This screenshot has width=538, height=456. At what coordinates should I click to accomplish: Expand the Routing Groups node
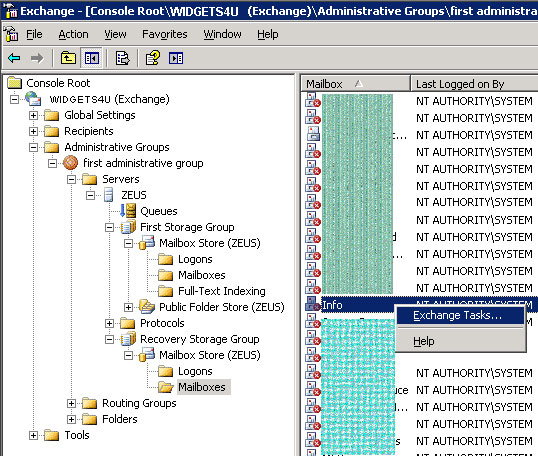(71, 403)
